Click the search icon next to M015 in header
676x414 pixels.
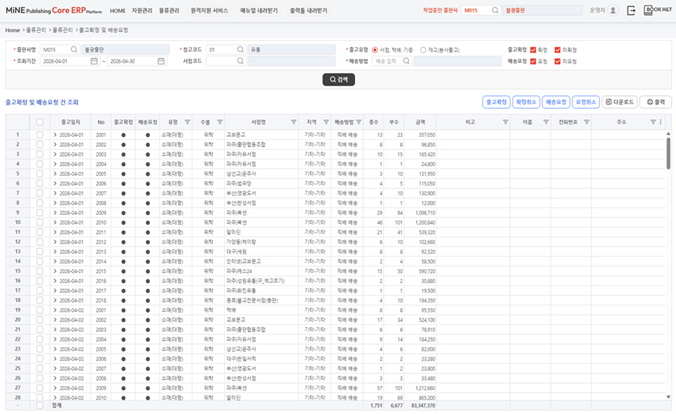495,10
